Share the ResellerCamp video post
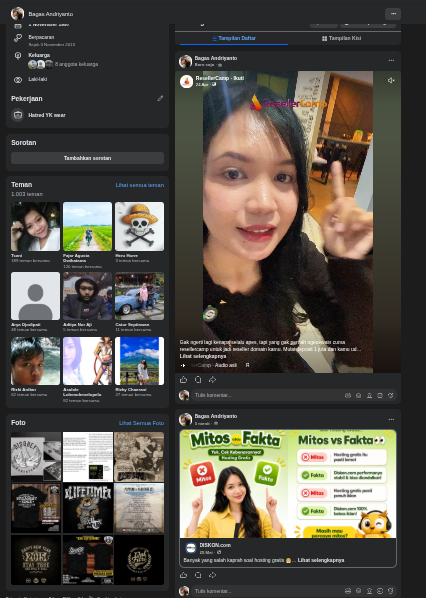 [x=212, y=379]
